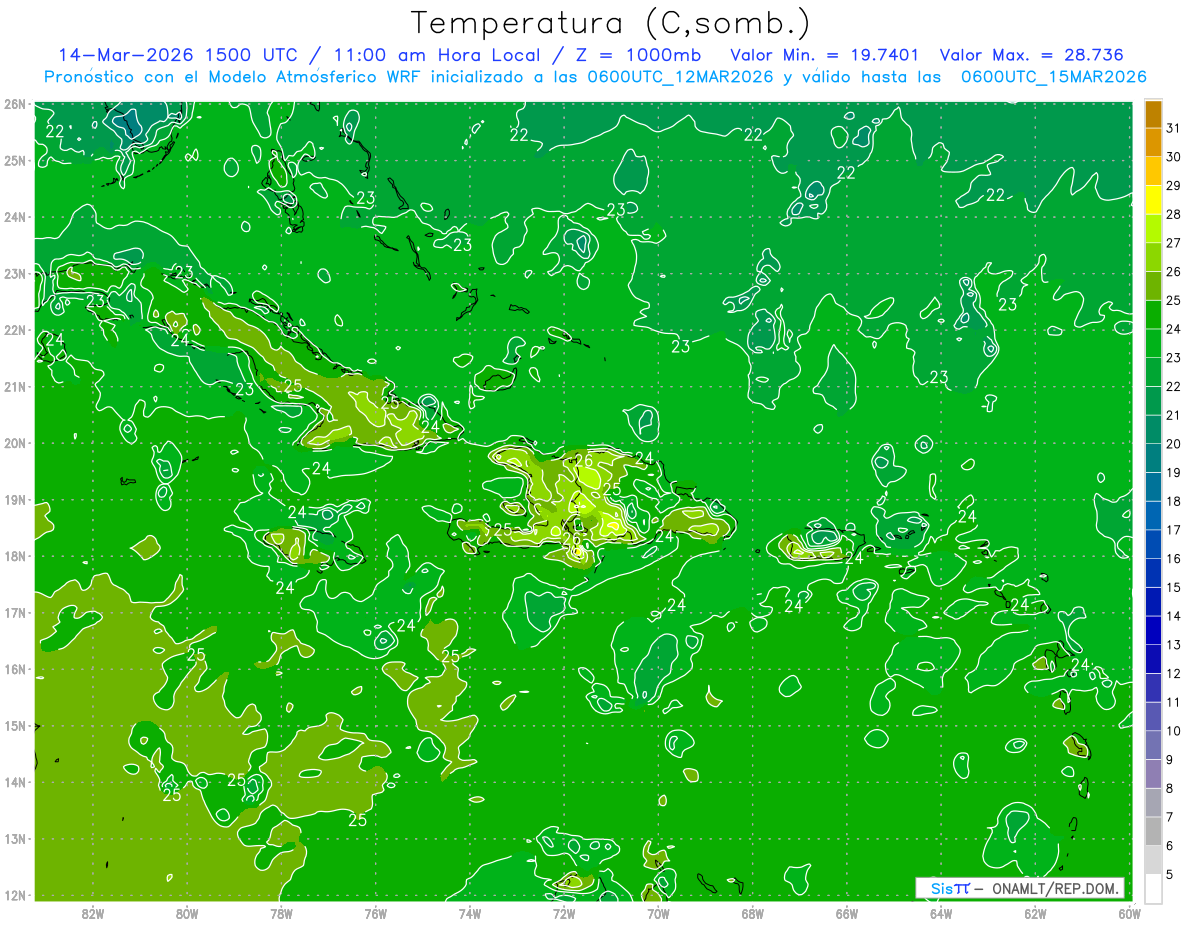Click the 'SisTT - ONAMLT/REP.DOM.' credit box
The height and width of the screenshot is (927, 1200).
point(1019,888)
